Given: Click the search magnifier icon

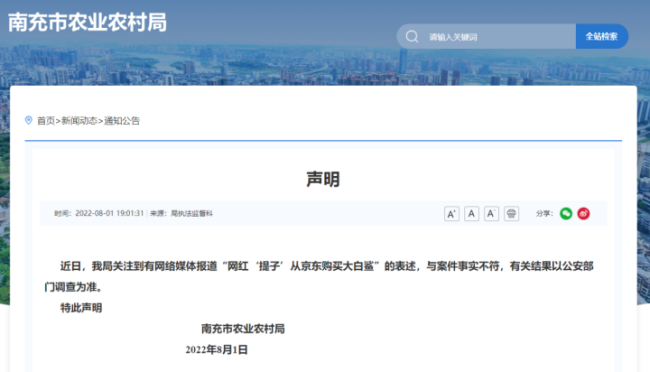Looking at the screenshot, I should tap(412, 36).
